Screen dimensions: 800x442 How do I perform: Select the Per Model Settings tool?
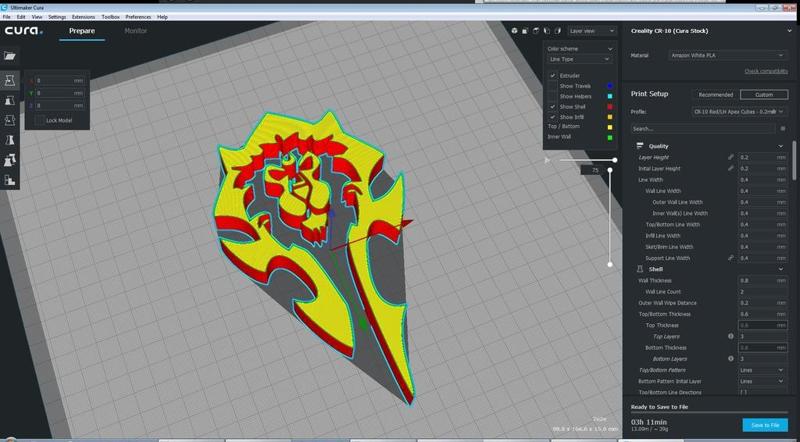[x=10, y=160]
